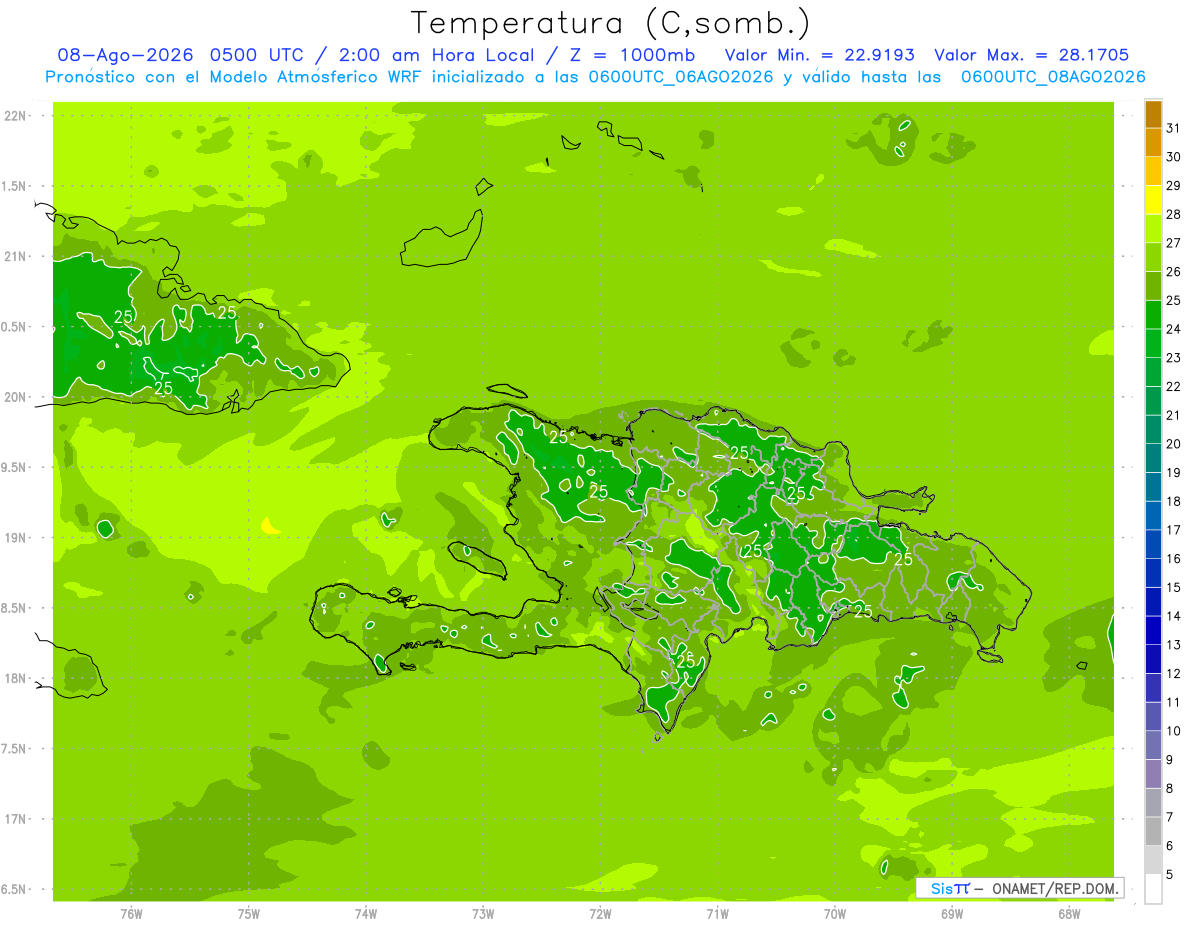Pick the gray legend swatch between 6 and 7

point(1153,832)
